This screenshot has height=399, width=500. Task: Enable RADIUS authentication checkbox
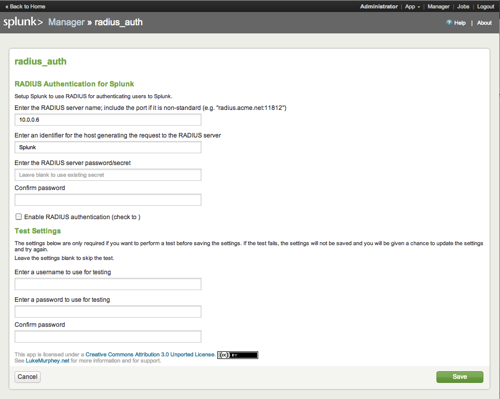[x=18, y=217]
